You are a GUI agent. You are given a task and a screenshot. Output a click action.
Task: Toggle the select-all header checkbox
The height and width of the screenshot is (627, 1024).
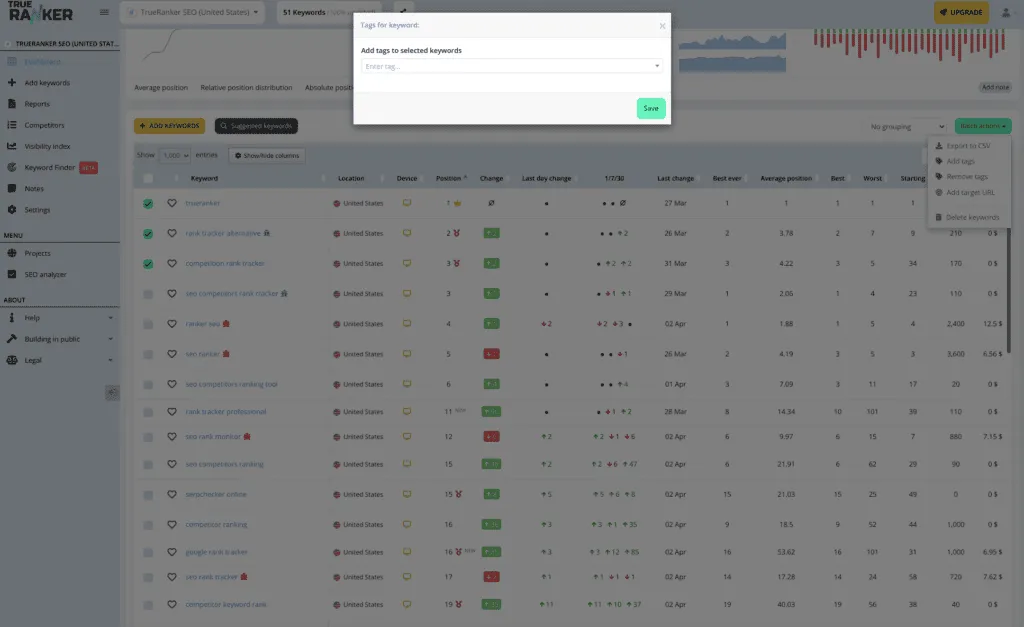pyautogui.click(x=148, y=178)
